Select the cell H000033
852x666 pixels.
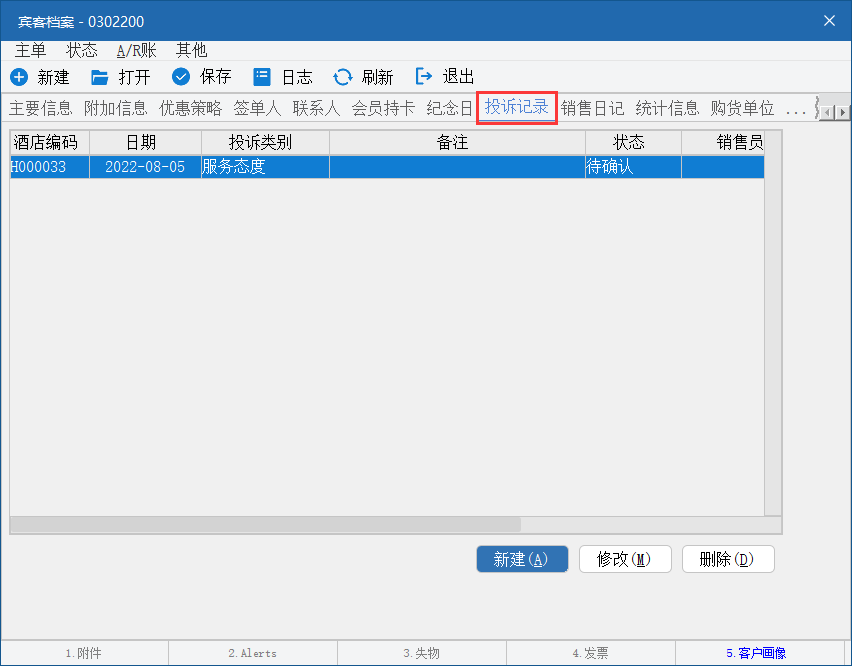[x=50, y=167]
